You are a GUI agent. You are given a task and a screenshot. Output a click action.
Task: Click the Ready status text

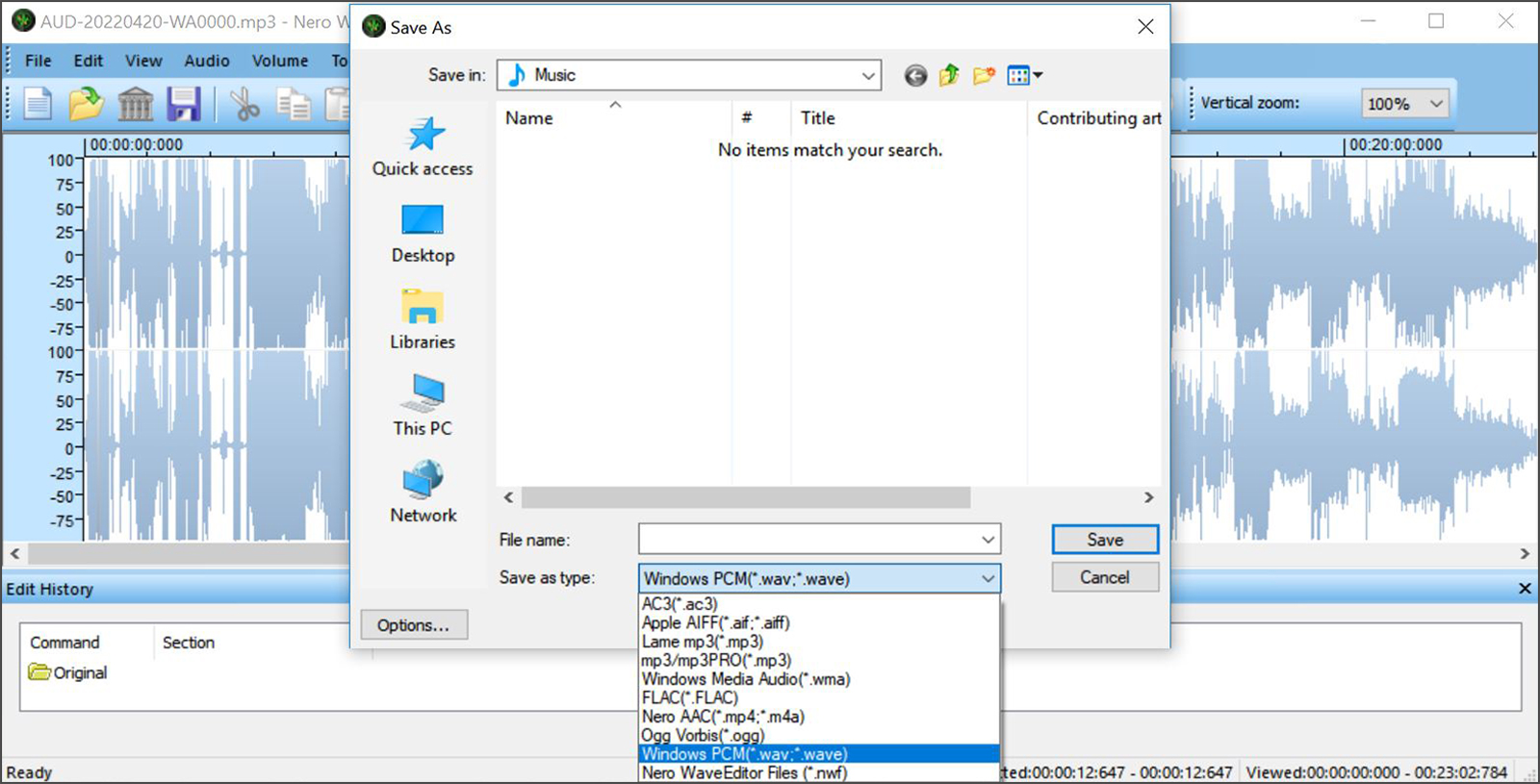pyautogui.click(x=29, y=772)
